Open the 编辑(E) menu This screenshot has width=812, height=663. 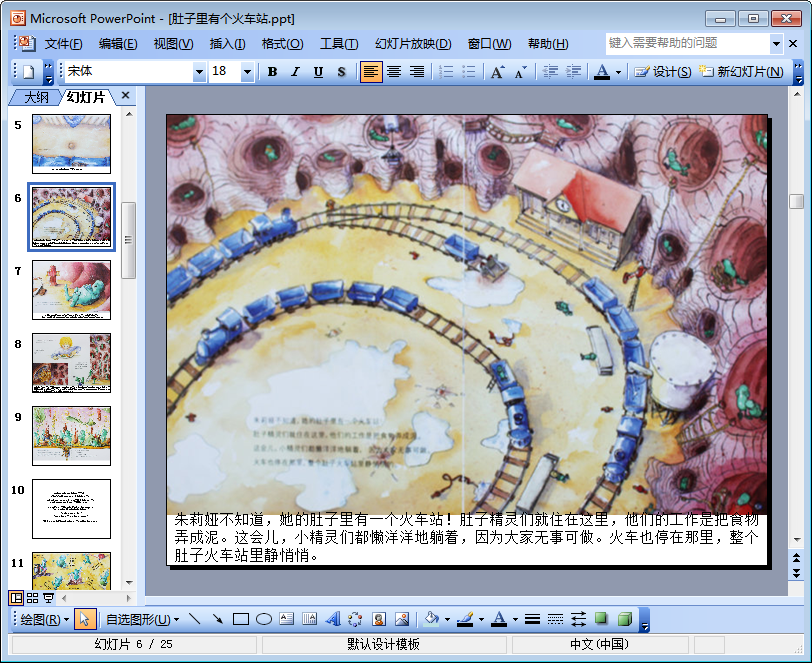[118, 44]
